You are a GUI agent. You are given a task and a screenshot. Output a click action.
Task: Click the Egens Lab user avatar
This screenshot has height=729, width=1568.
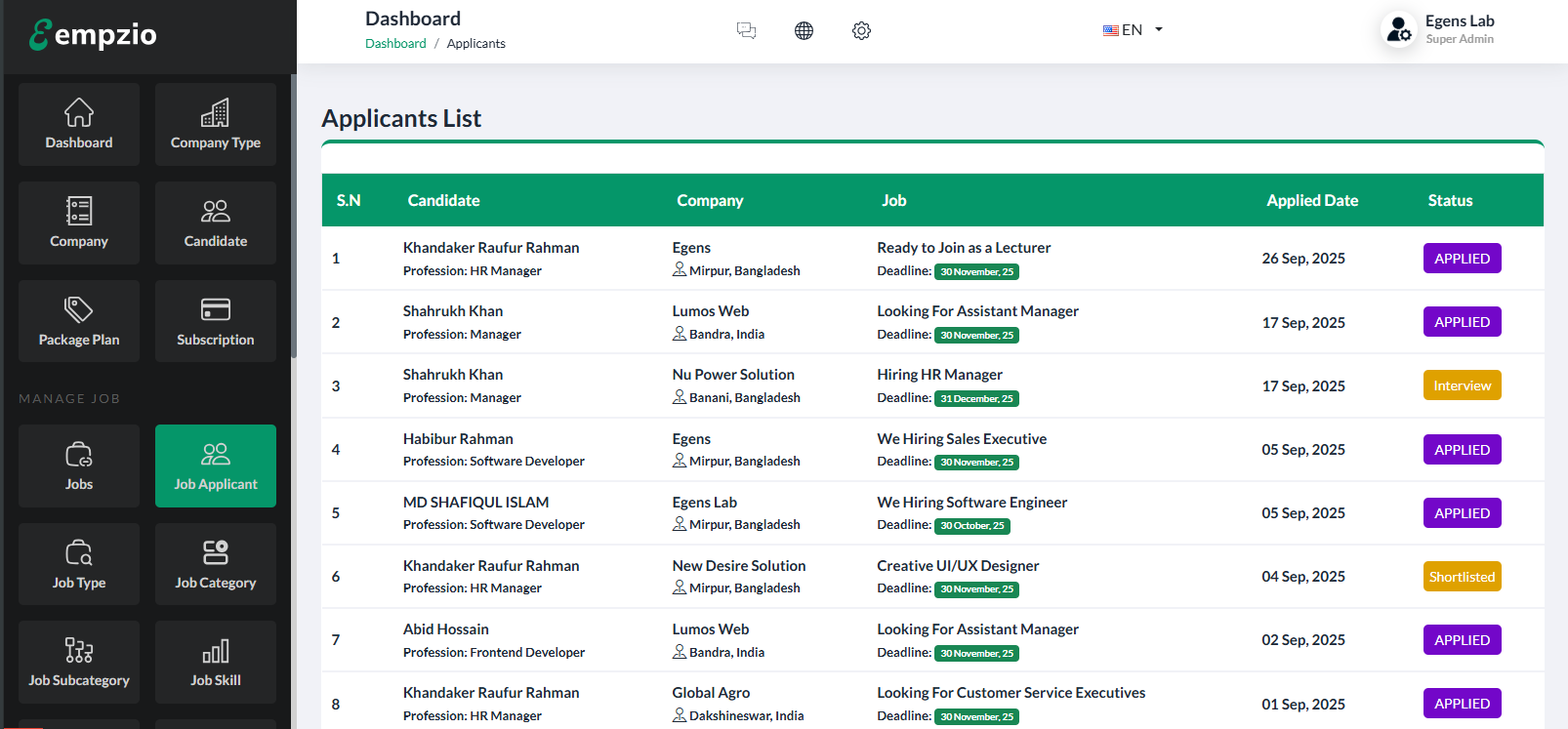click(x=1399, y=30)
